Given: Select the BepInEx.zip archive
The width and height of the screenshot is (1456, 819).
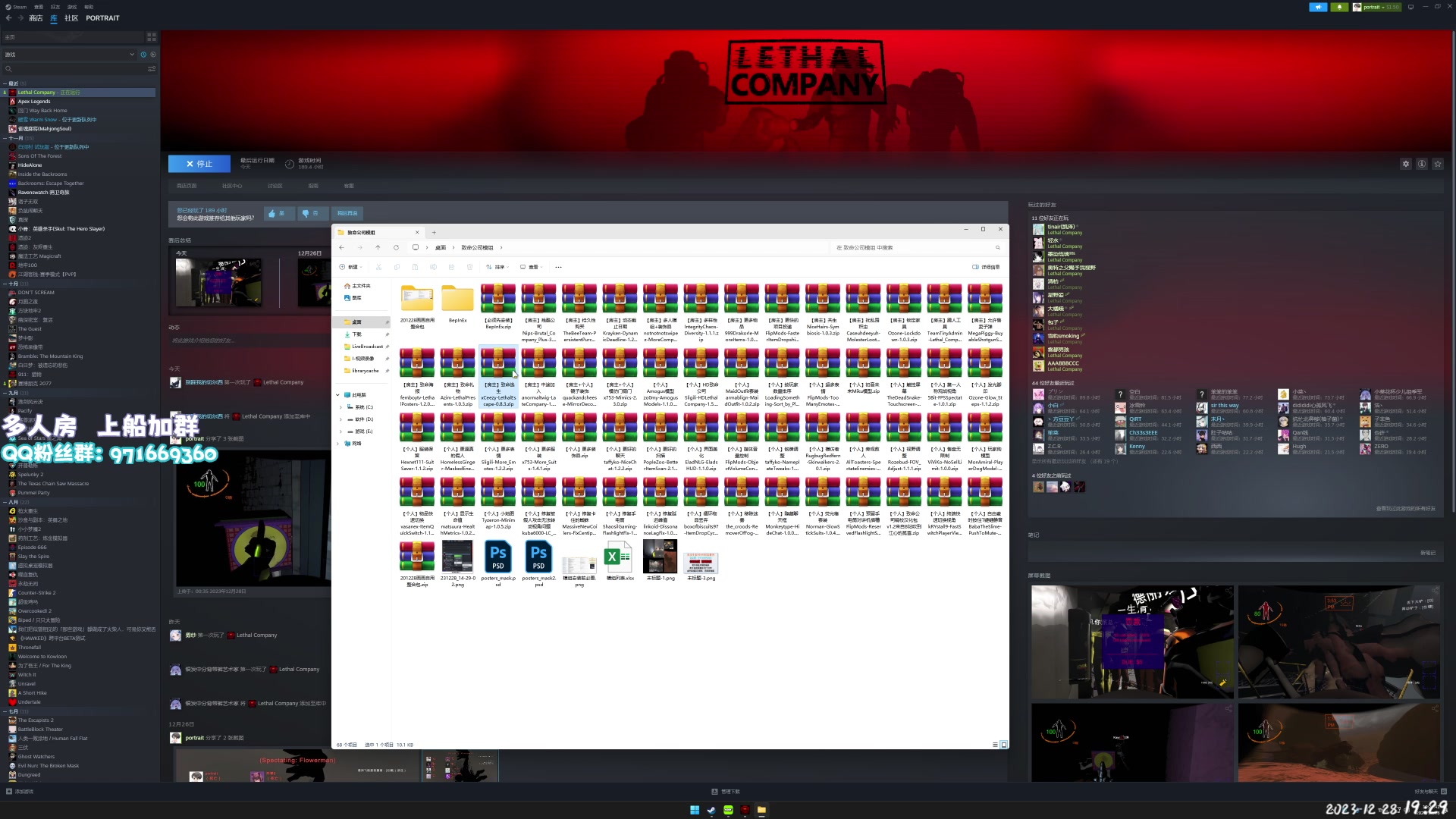Looking at the screenshot, I should tap(498, 306).
